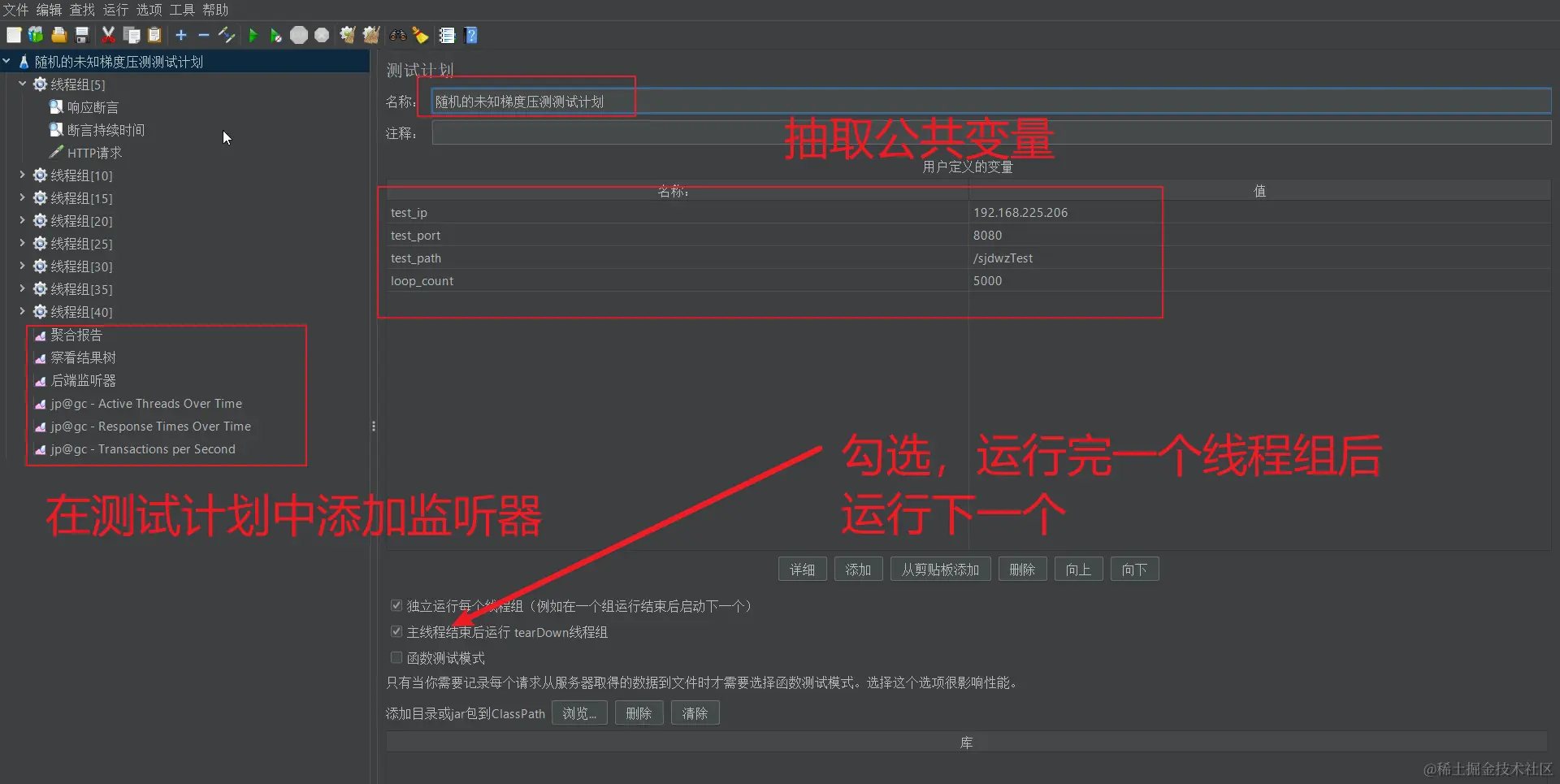
Task: Select the 聚合报告 listener in tree
Action: (x=76, y=335)
